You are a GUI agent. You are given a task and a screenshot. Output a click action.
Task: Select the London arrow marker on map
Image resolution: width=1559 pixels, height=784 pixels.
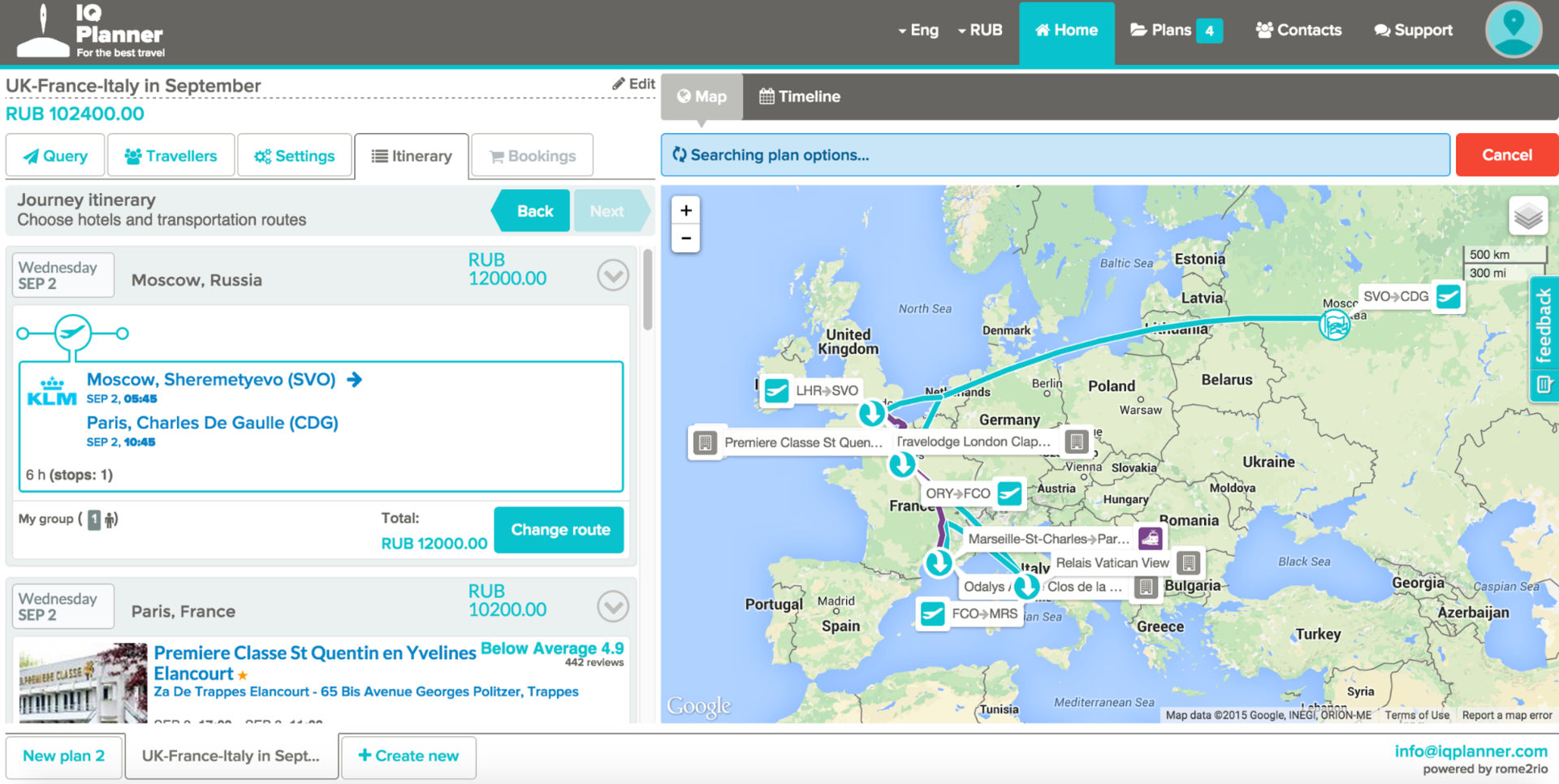click(x=872, y=413)
